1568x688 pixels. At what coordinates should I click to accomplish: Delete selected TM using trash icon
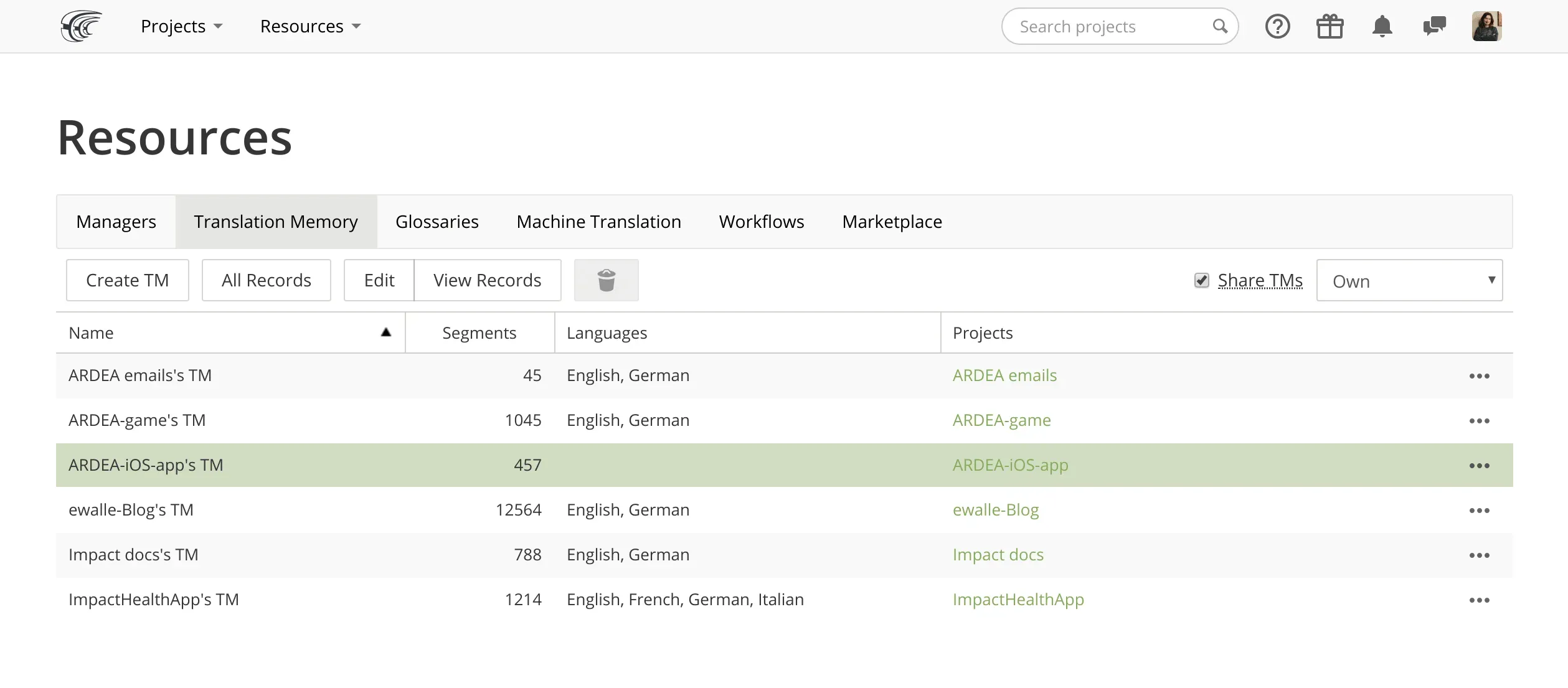tap(606, 280)
